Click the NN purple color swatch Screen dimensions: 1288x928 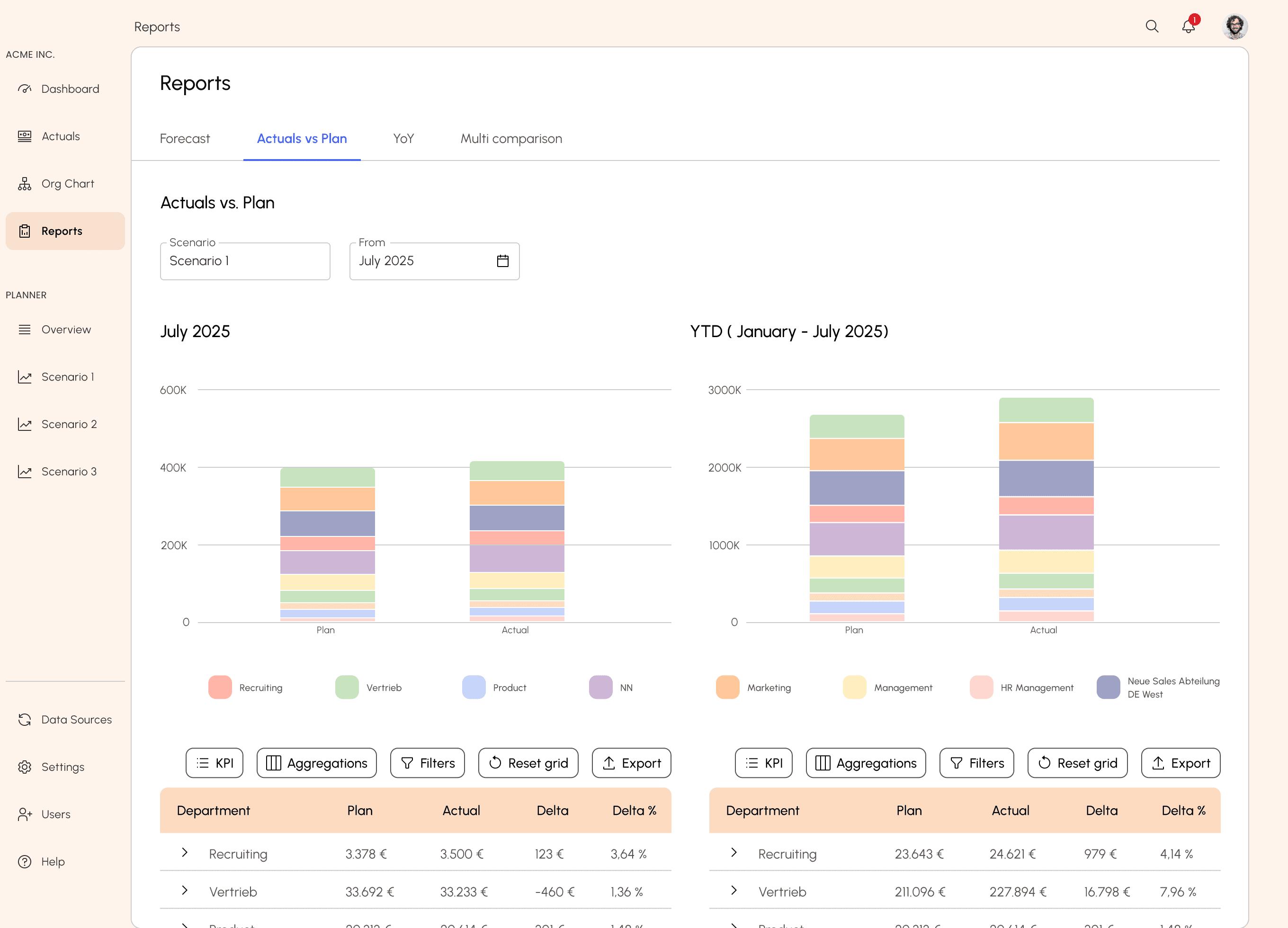pos(601,687)
